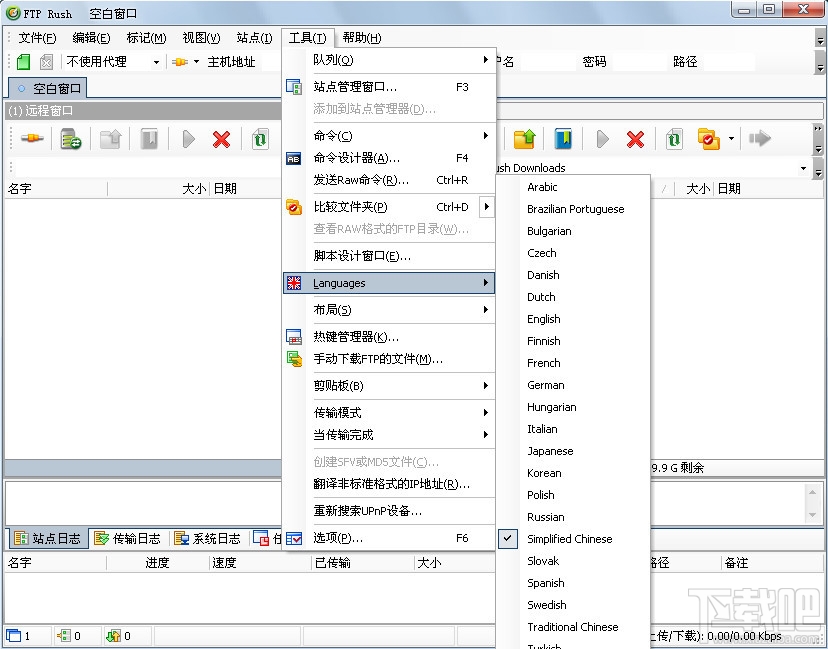Switch to the 站点日志 tab

(x=48, y=538)
